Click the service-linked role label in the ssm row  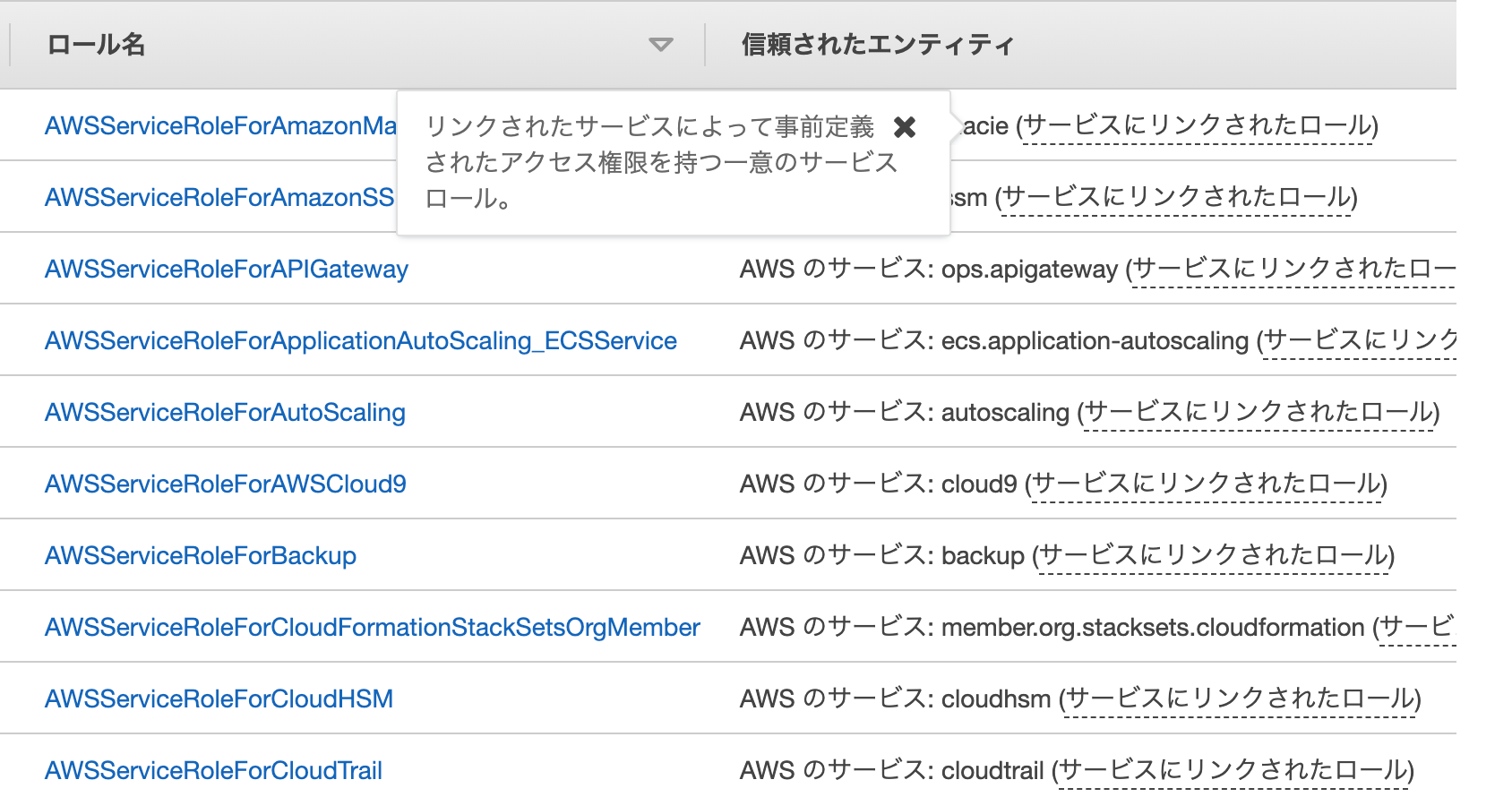[x=1176, y=197]
